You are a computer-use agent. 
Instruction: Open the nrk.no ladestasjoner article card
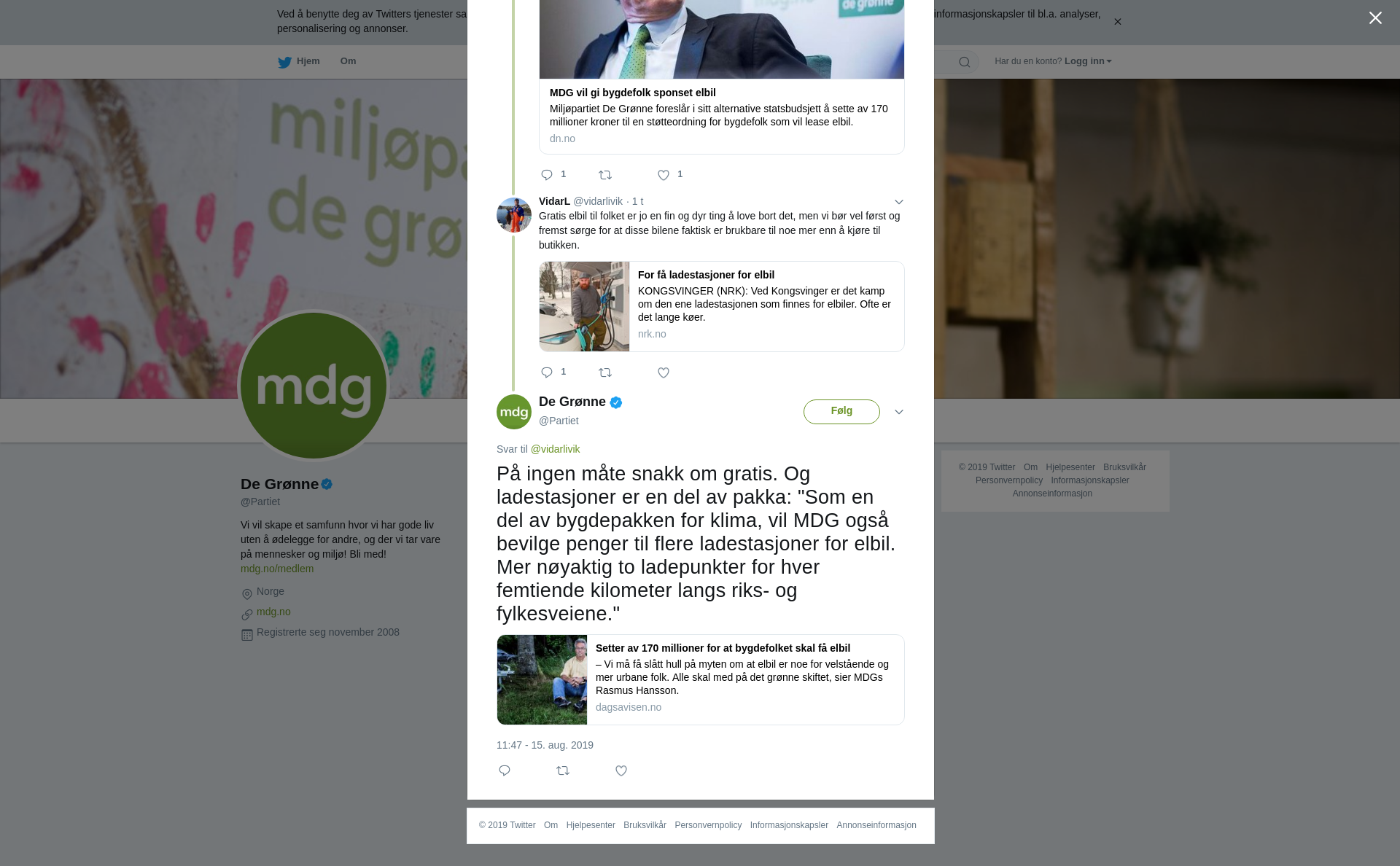pos(722,306)
